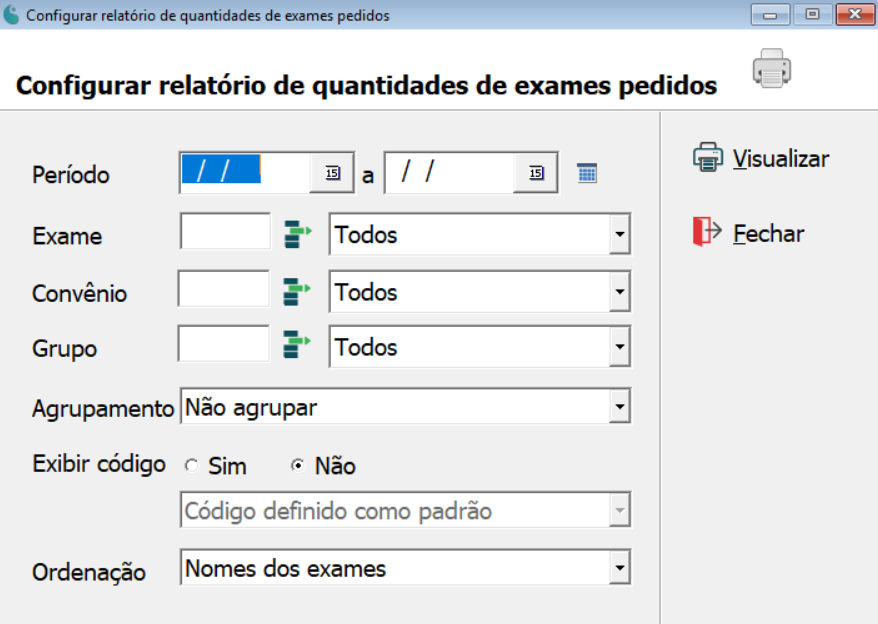Screen dimensions: 878x624
Task: Open the Exame dropdown showing Todos
Action: click(620, 234)
